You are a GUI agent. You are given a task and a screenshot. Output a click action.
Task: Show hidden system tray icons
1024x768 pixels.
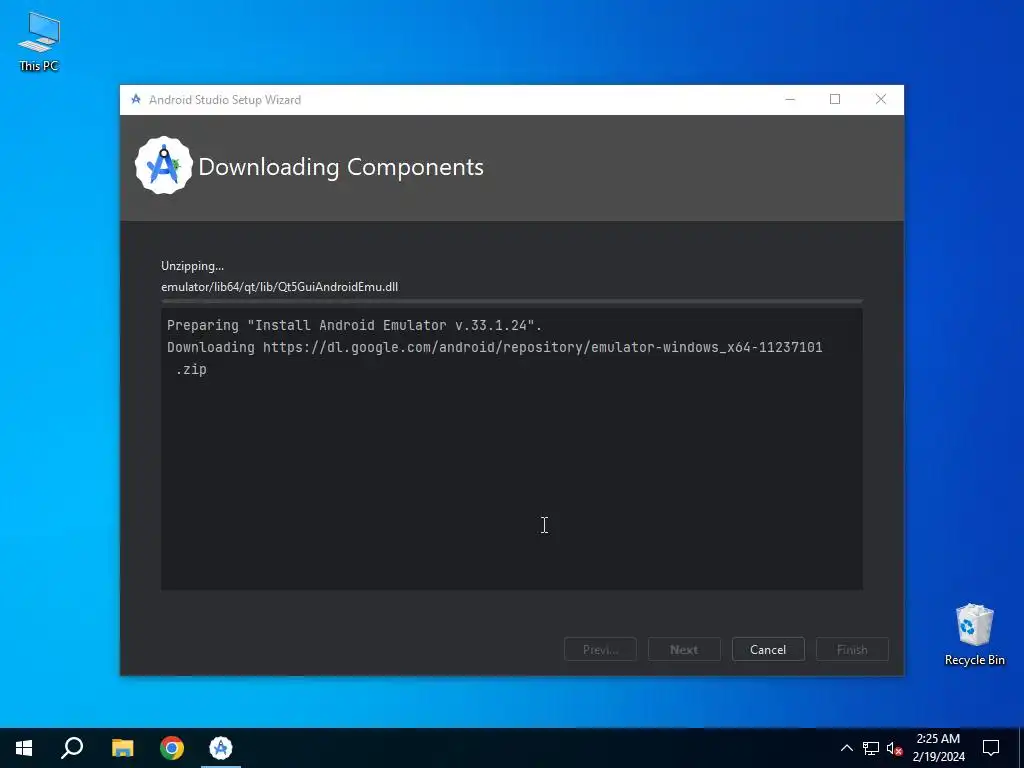click(x=846, y=748)
